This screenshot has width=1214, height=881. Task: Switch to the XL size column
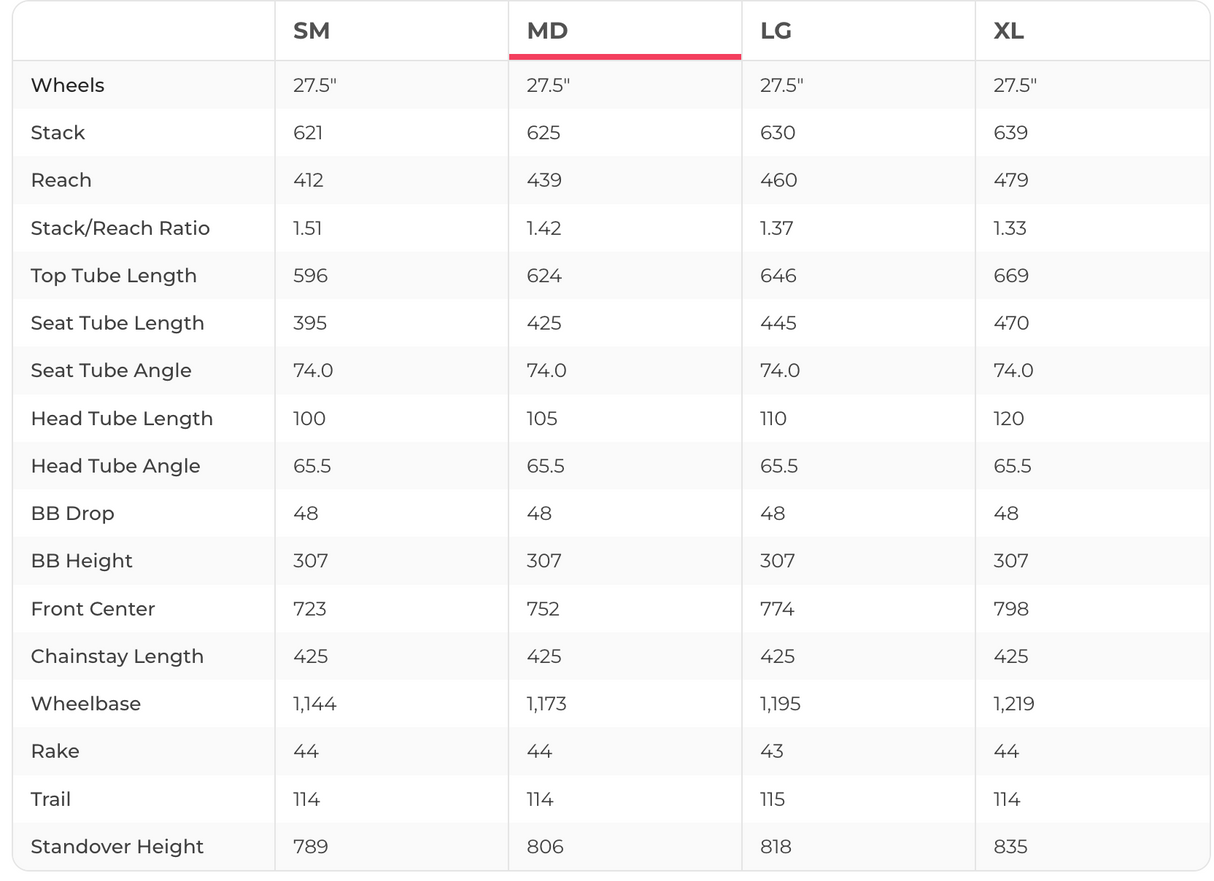tap(1008, 31)
